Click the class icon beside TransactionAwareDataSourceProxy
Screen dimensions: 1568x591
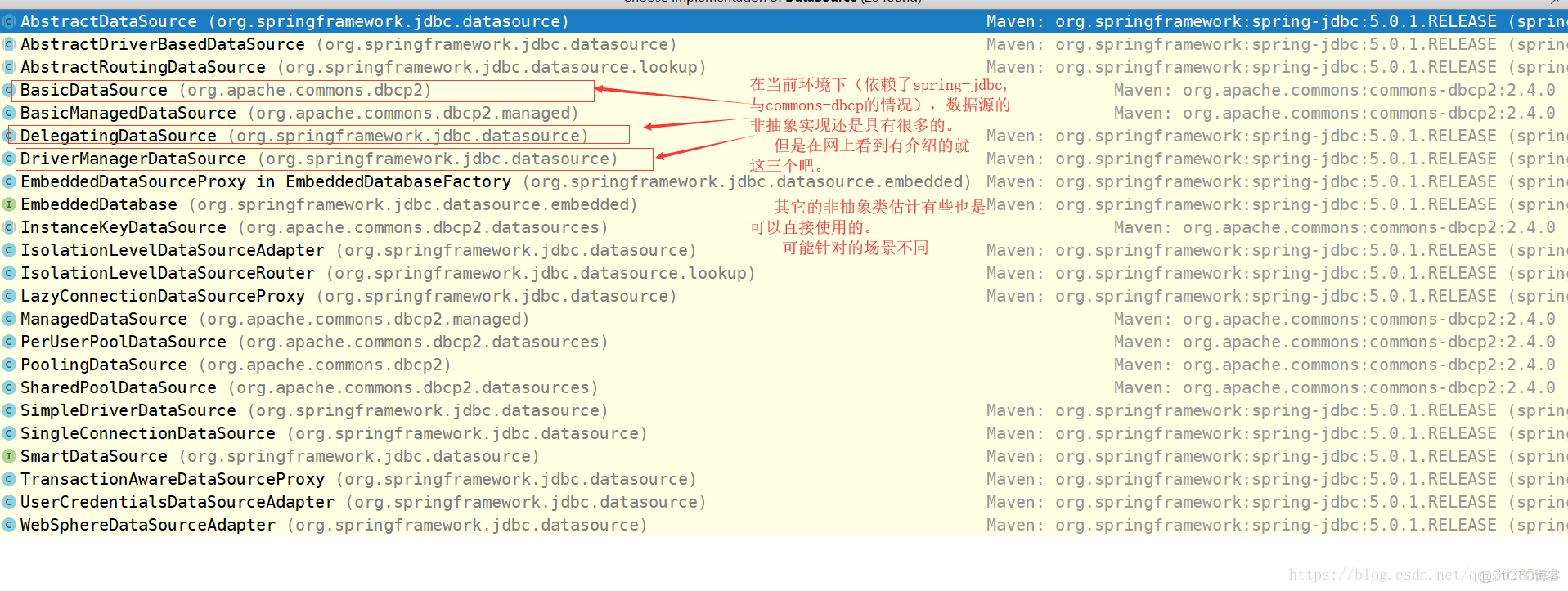point(8,479)
